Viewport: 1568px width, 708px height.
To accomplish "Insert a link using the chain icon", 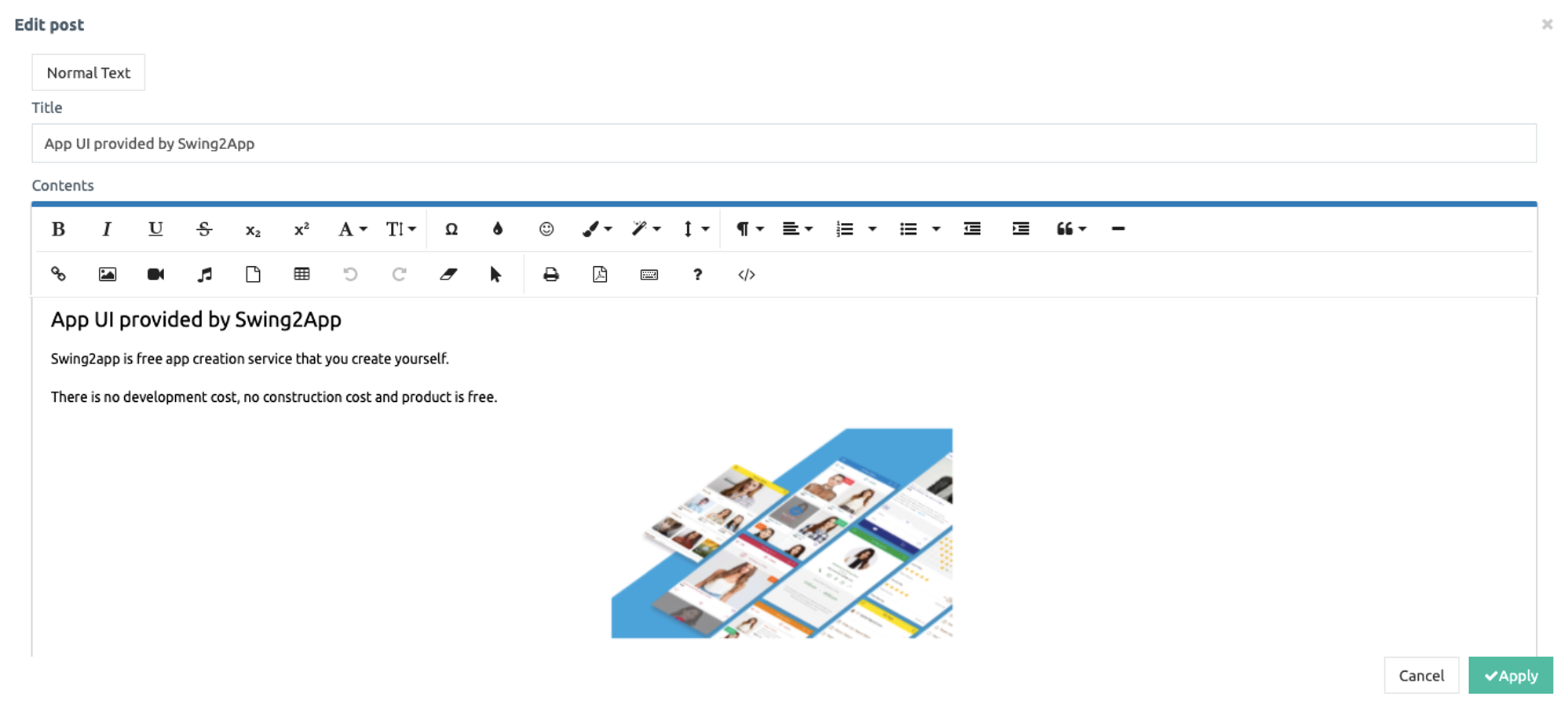I will pyautogui.click(x=58, y=274).
